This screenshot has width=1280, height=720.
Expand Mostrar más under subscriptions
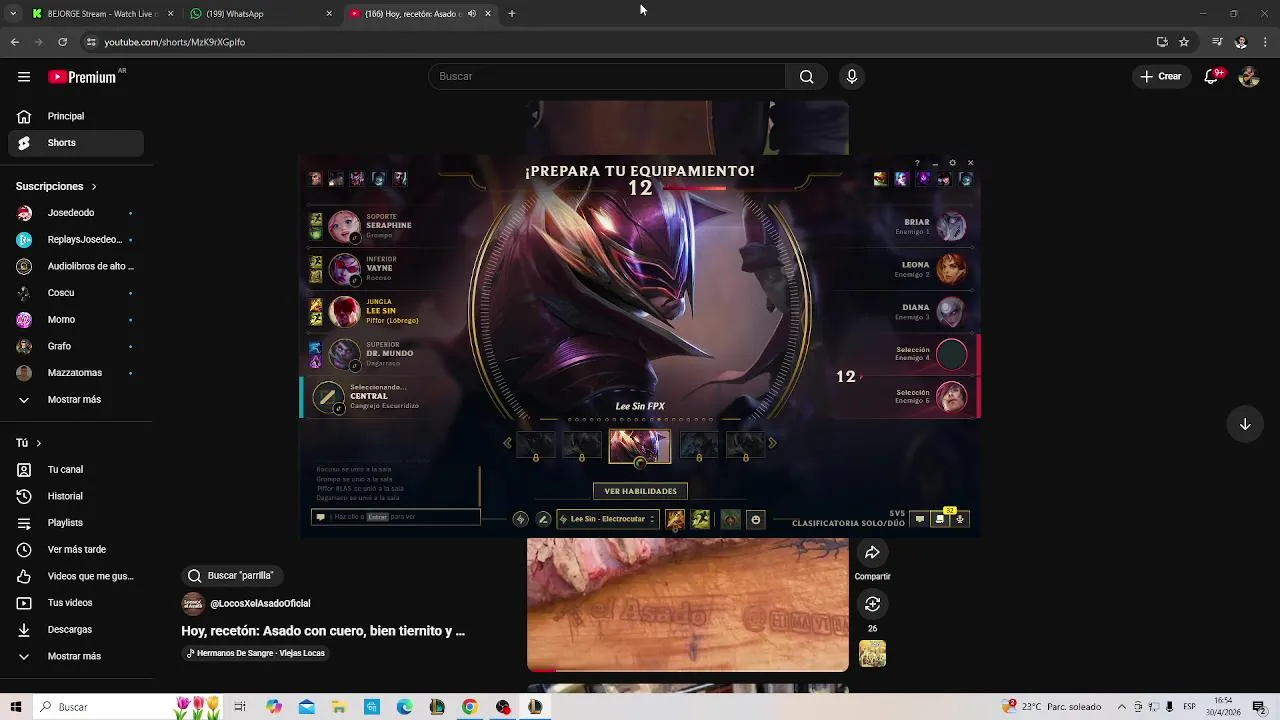(76, 399)
